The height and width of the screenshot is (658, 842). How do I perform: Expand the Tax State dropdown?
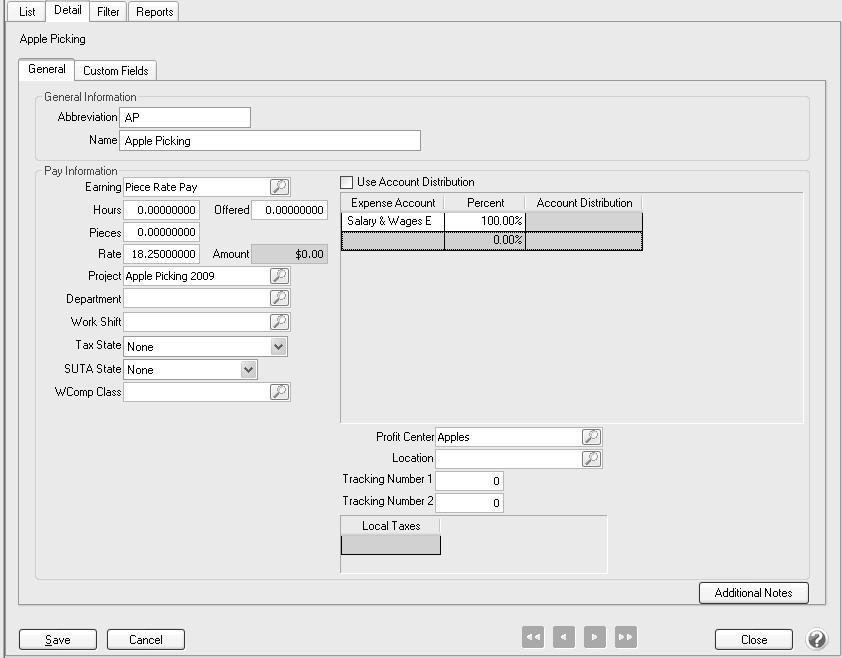279,347
